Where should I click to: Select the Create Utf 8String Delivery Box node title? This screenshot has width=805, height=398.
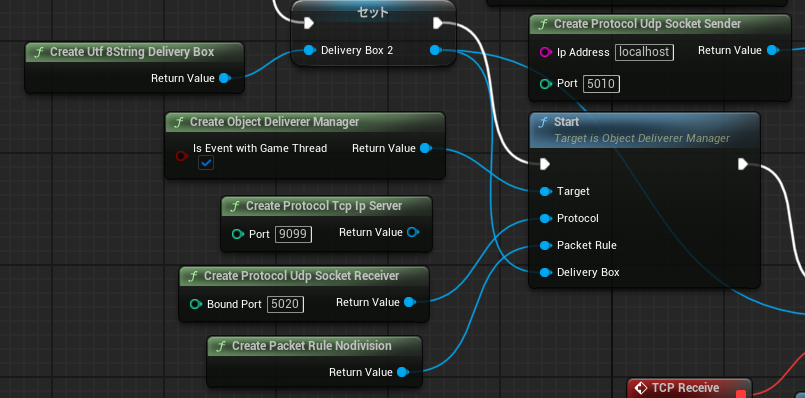click(132, 52)
